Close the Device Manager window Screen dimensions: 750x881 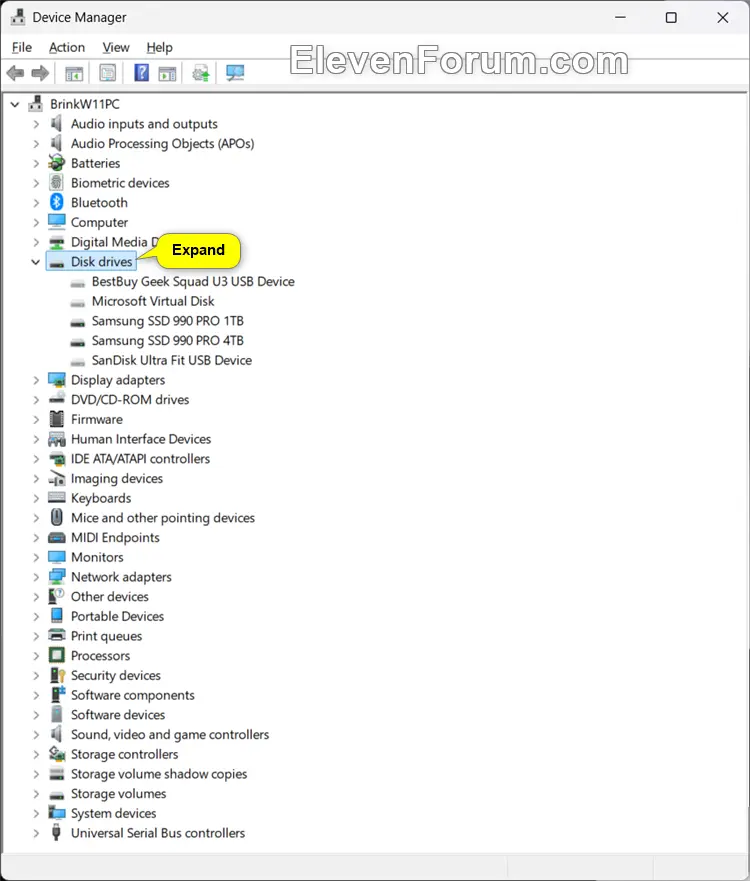[722, 17]
